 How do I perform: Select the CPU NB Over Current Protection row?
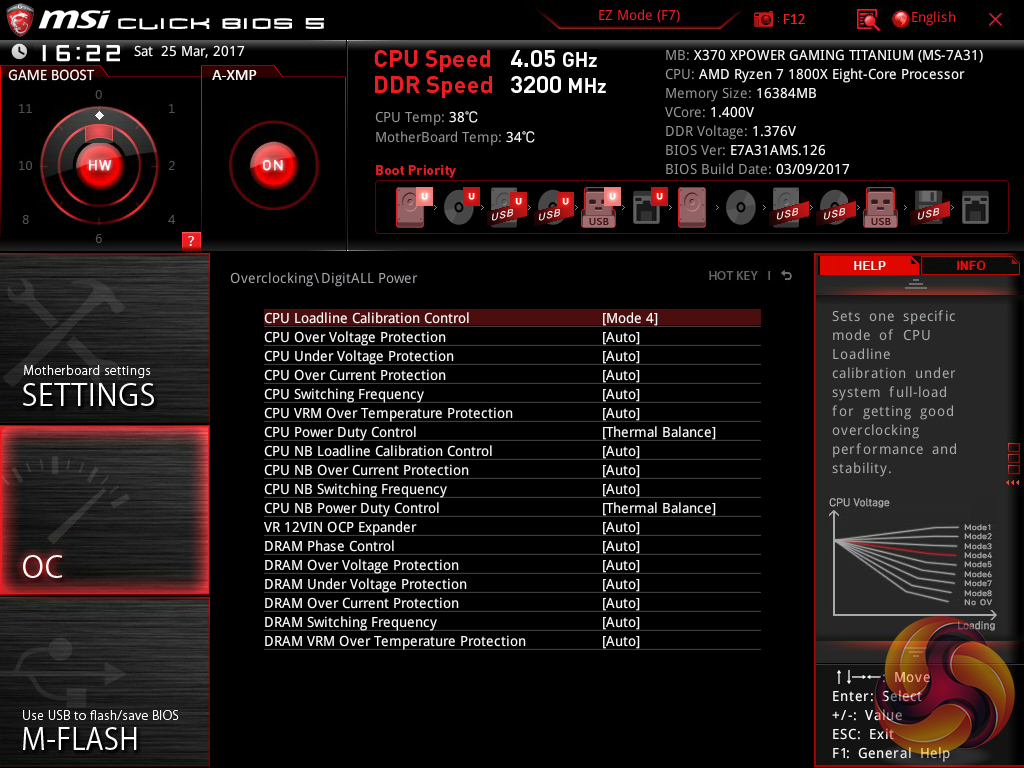pos(512,470)
